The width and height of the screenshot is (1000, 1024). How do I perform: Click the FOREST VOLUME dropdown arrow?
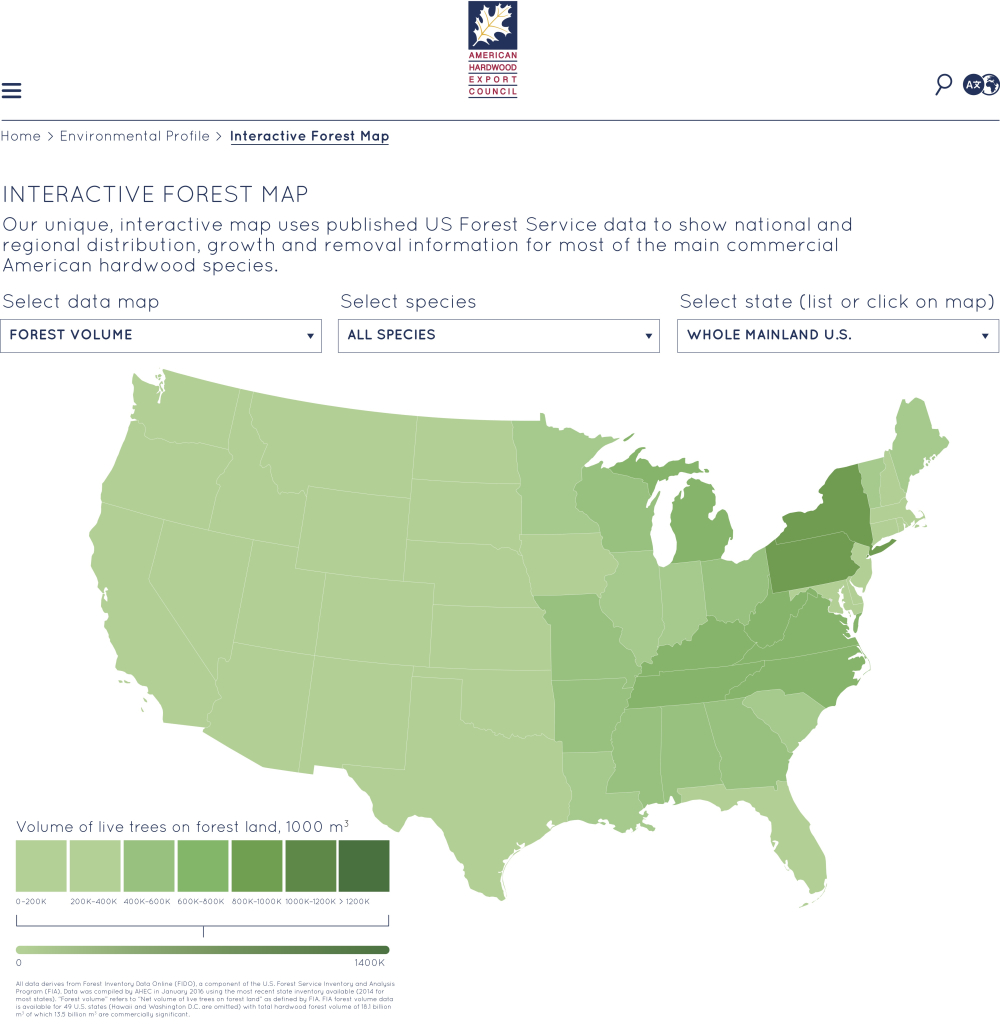coord(311,335)
